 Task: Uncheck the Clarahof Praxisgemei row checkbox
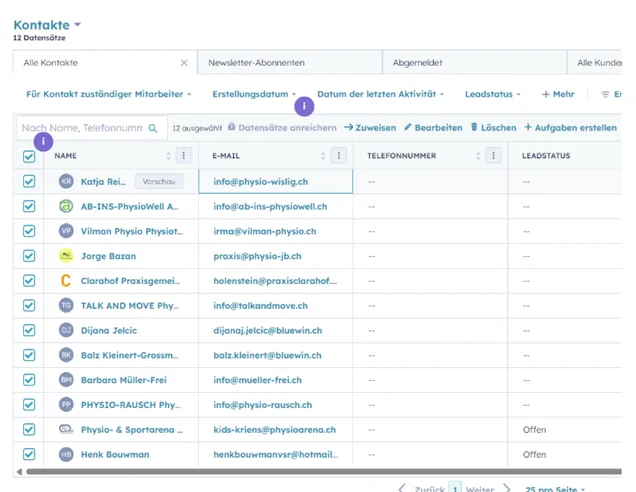point(29,280)
